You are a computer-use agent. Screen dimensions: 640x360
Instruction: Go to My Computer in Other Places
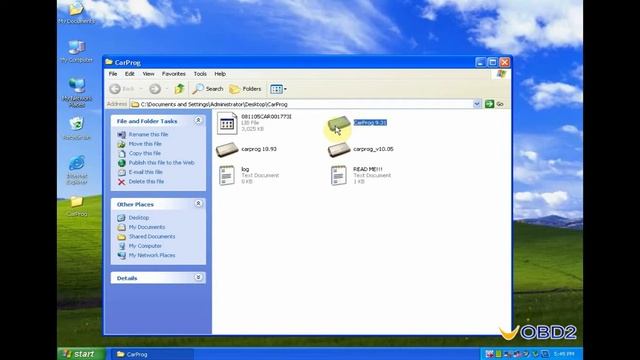[145, 246]
